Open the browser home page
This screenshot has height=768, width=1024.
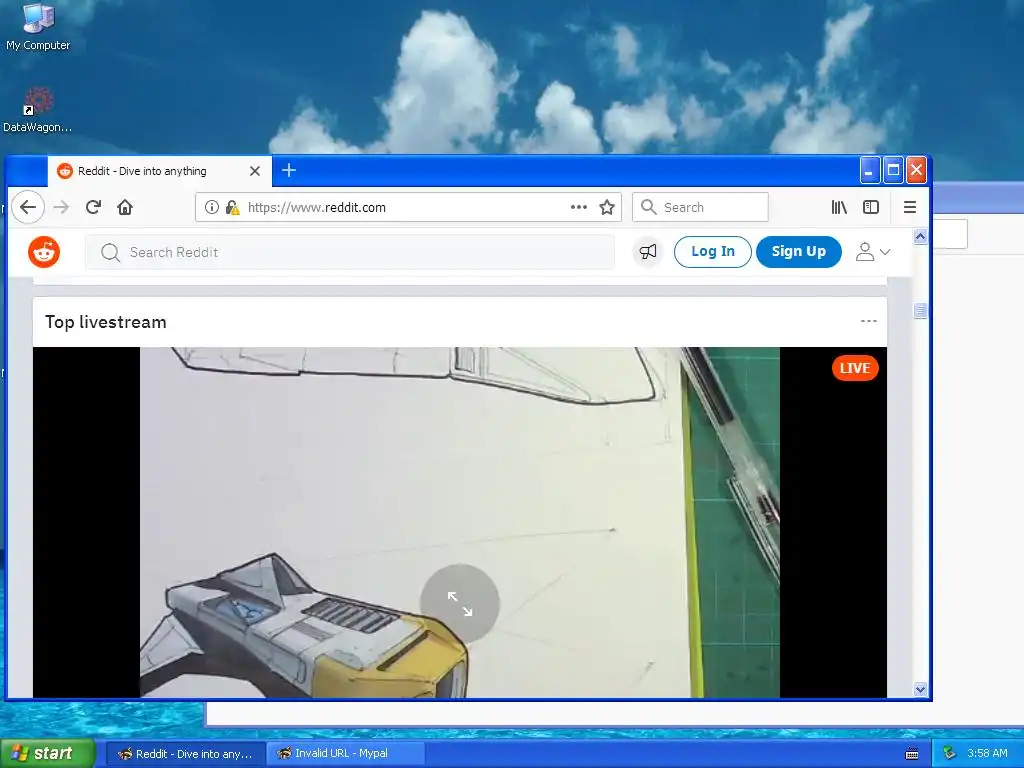125,207
